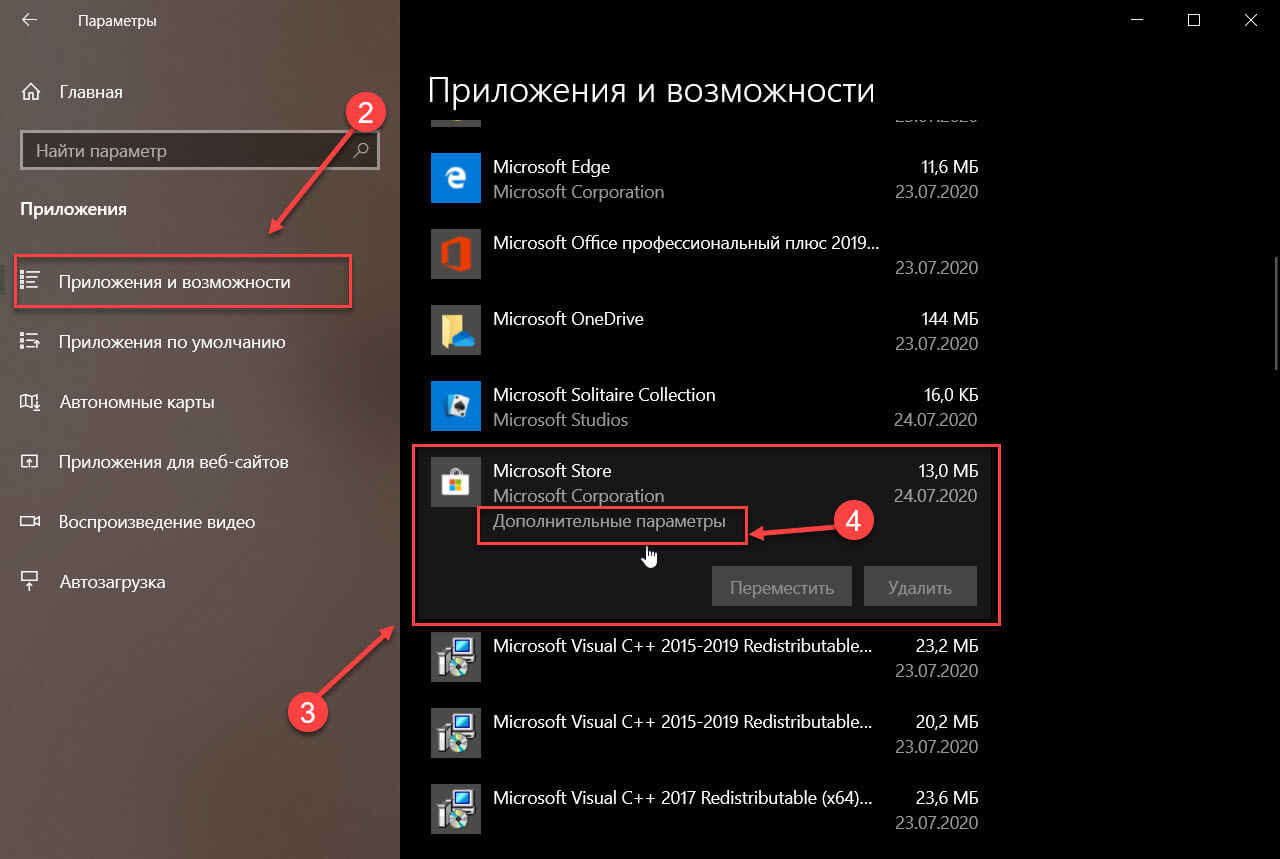Click the Переместить button
The height and width of the screenshot is (859, 1280).
coord(782,587)
